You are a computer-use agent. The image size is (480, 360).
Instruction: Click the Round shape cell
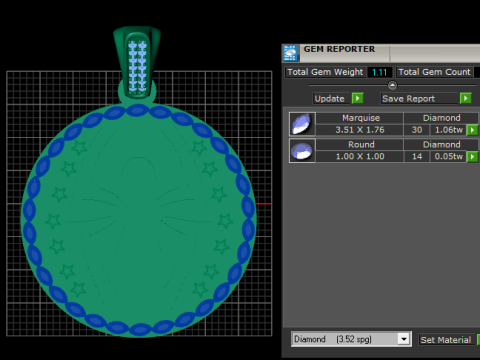pos(360,145)
